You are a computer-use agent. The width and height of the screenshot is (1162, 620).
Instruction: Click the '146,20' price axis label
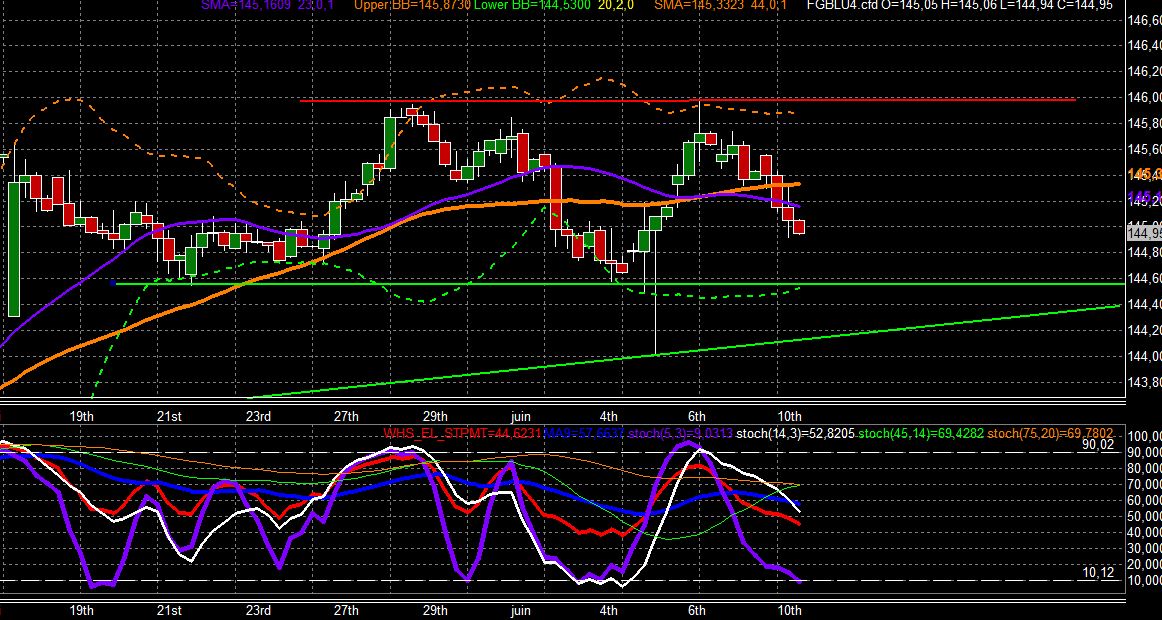[x=1143, y=71]
